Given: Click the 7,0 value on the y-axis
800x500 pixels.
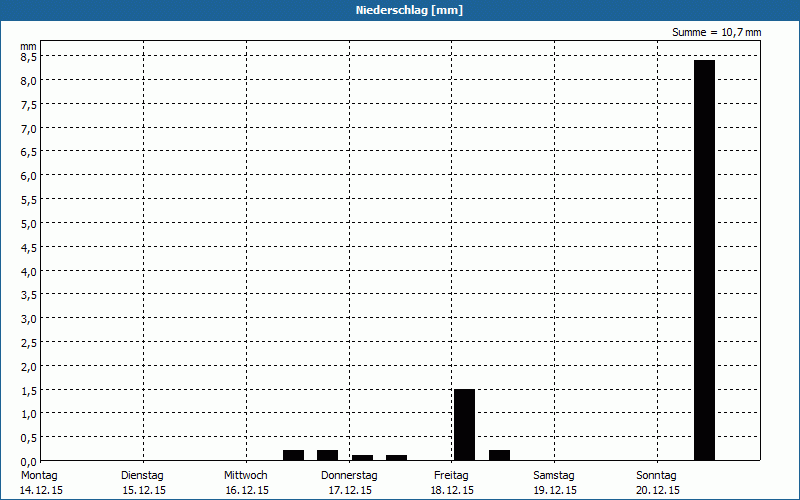Looking at the screenshot, I should [x=29, y=129].
